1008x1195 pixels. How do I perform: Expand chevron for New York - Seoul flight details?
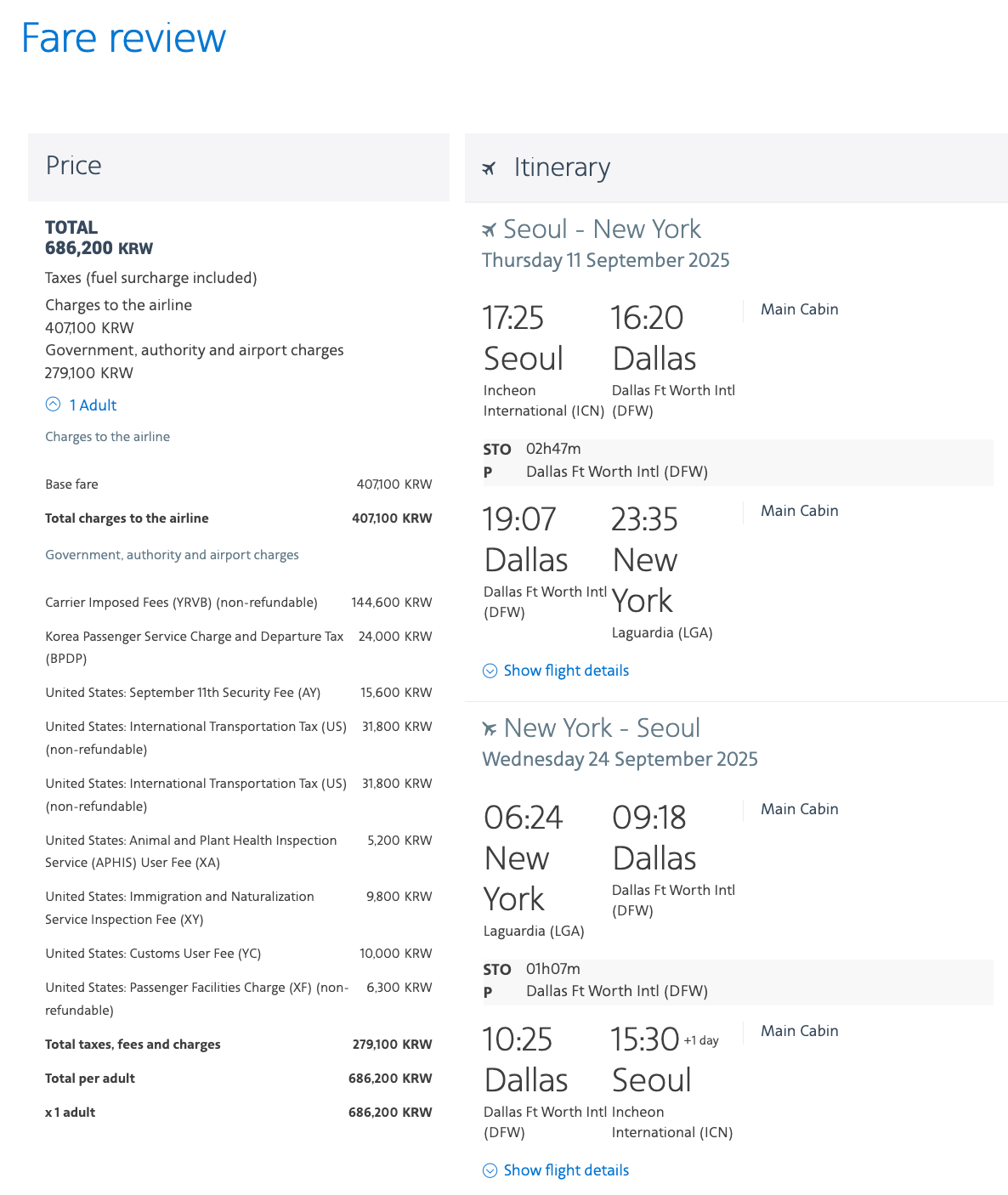tap(490, 1170)
